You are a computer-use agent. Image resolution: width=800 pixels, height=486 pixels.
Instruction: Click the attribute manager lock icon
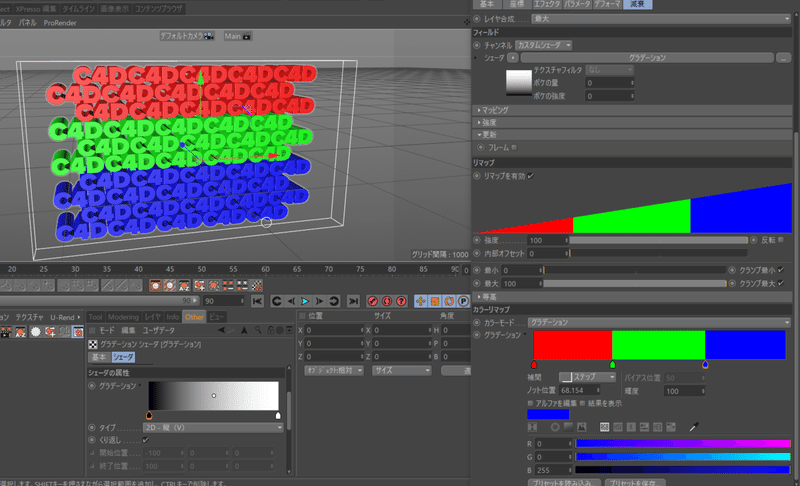tap(271, 330)
